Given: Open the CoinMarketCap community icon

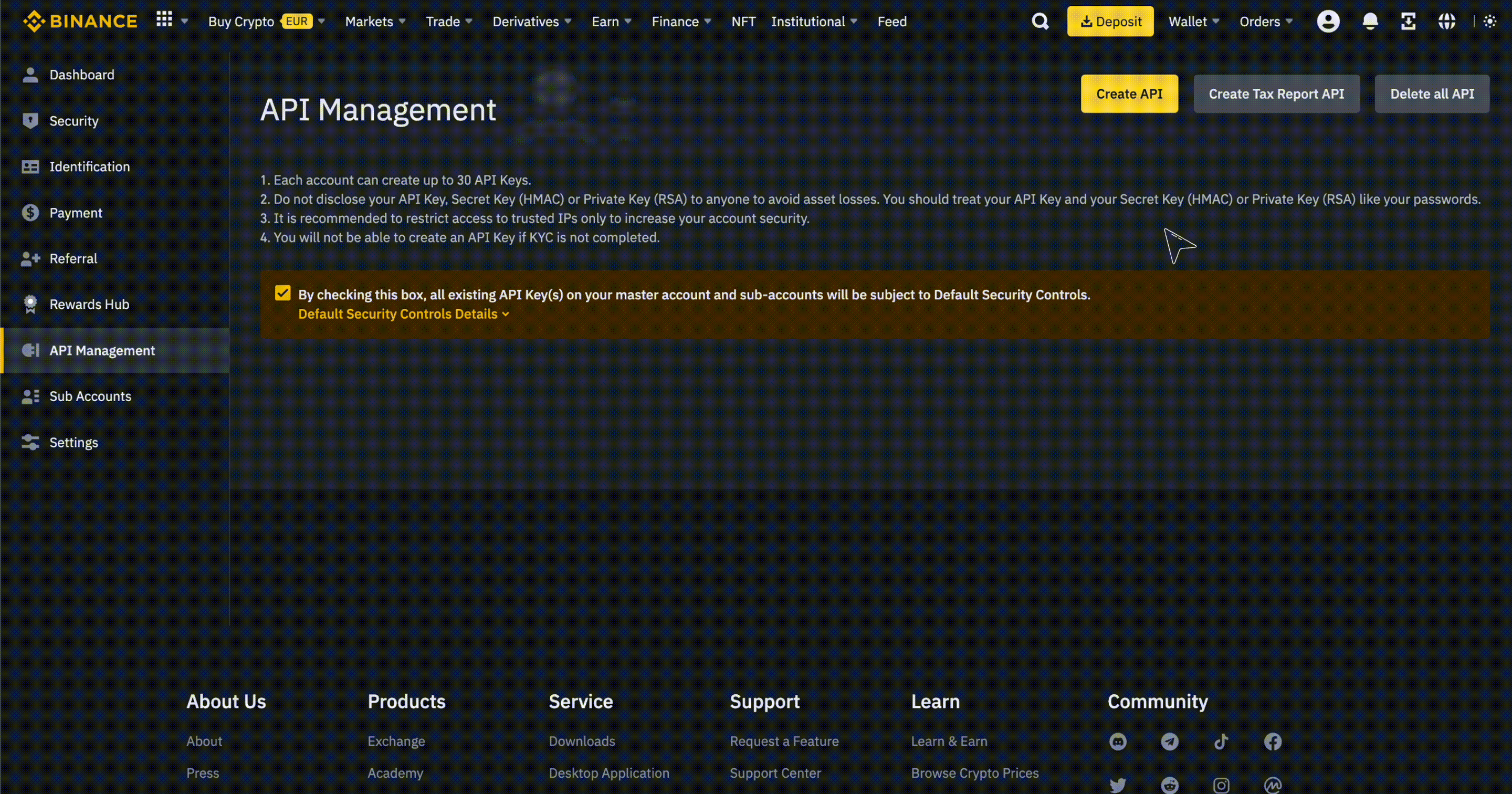Looking at the screenshot, I should pyautogui.click(x=1273, y=785).
